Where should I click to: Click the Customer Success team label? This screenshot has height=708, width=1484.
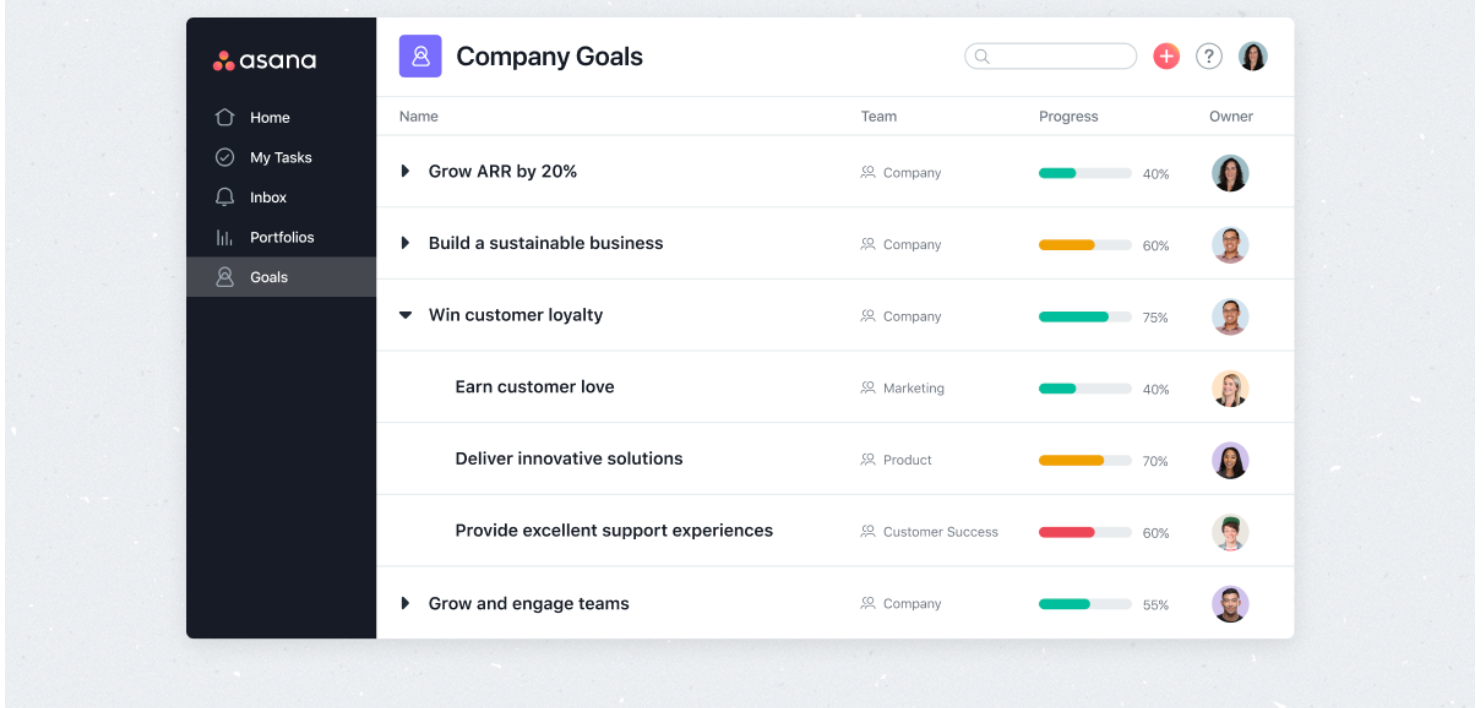(939, 533)
